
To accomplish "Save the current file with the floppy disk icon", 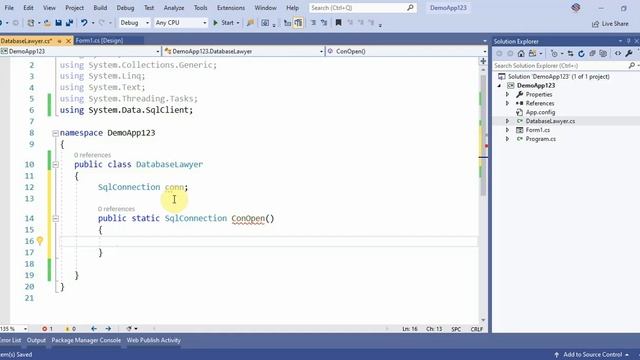I will (x=58, y=23).
